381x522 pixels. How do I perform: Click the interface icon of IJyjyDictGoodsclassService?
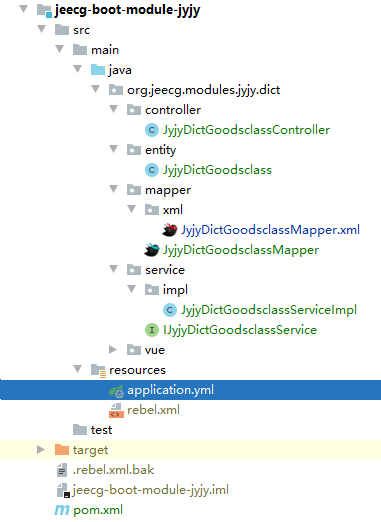tap(152, 330)
